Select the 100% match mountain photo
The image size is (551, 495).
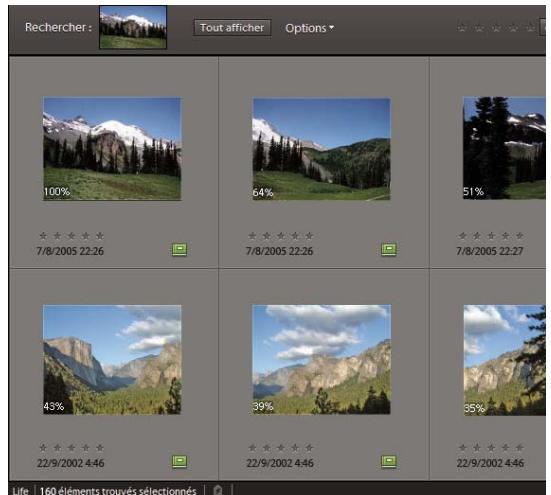click(x=112, y=149)
